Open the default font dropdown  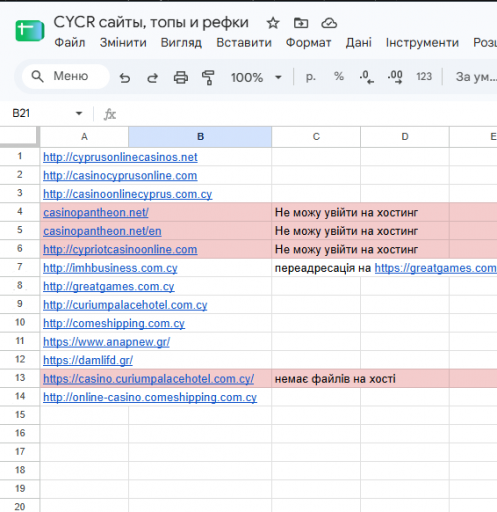click(x=476, y=77)
